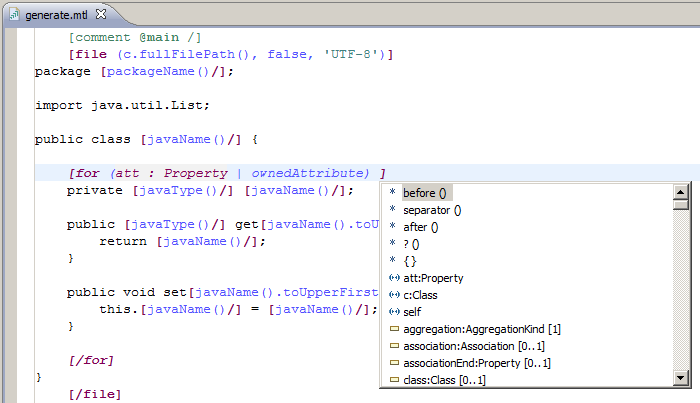Select aggregation:AggregationKind [1] proposal
The height and width of the screenshot is (403, 700).
pyautogui.click(x=482, y=329)
